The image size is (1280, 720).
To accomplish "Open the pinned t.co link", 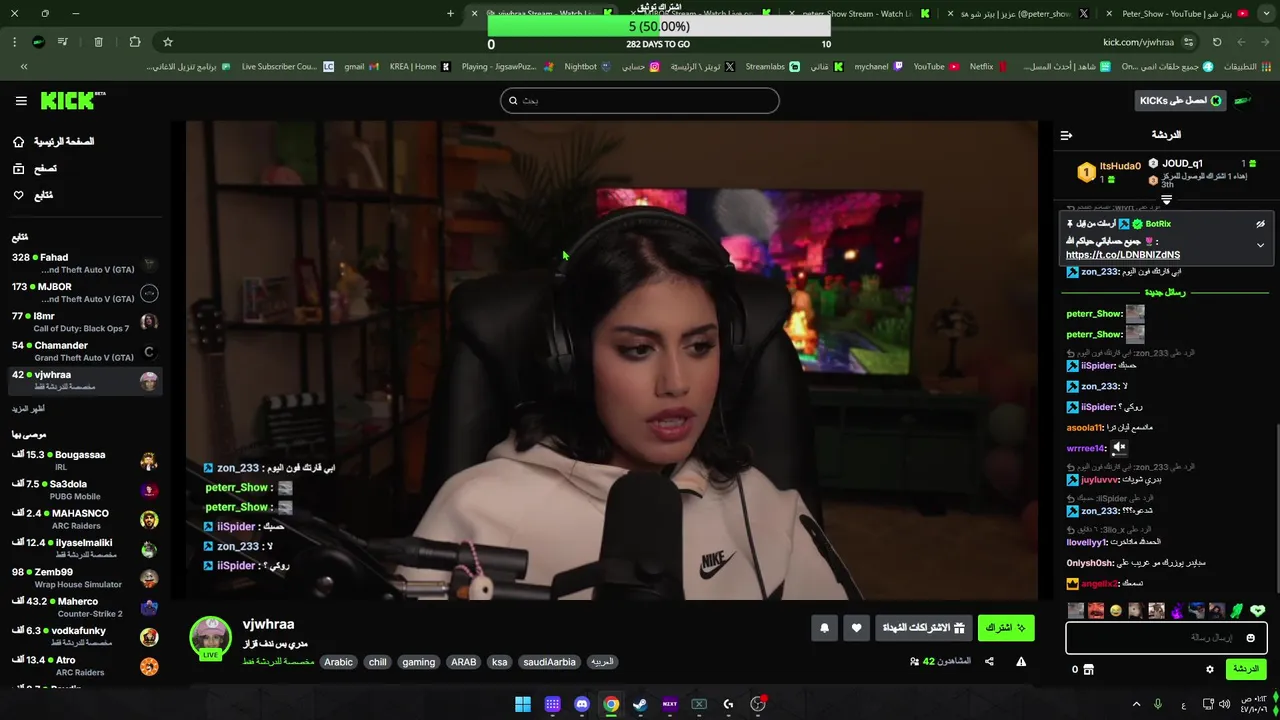I will pos(1122,255).
